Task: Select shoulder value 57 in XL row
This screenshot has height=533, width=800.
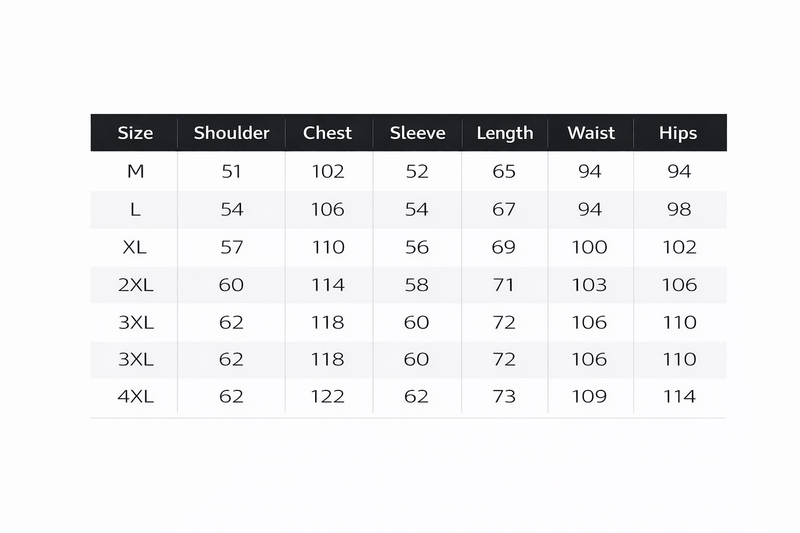Action: point(232,247)
